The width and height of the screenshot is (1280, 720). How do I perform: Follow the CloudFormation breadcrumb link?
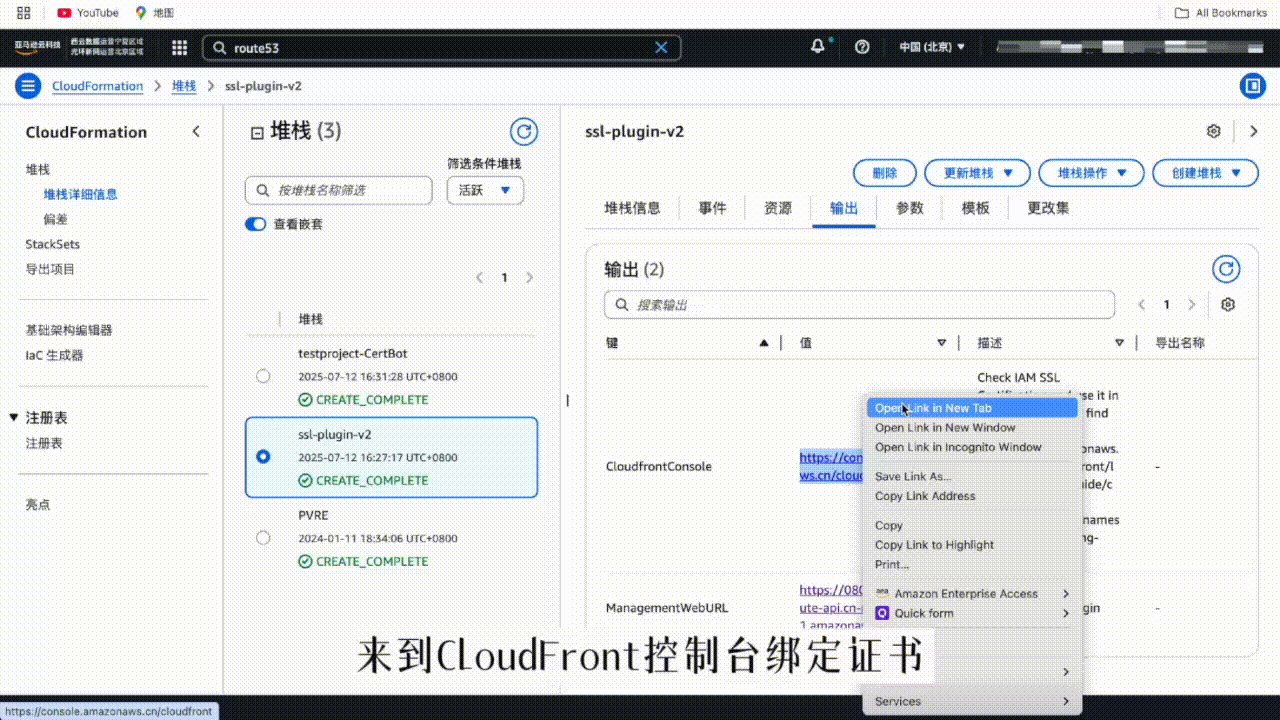[x=98, y=86]
